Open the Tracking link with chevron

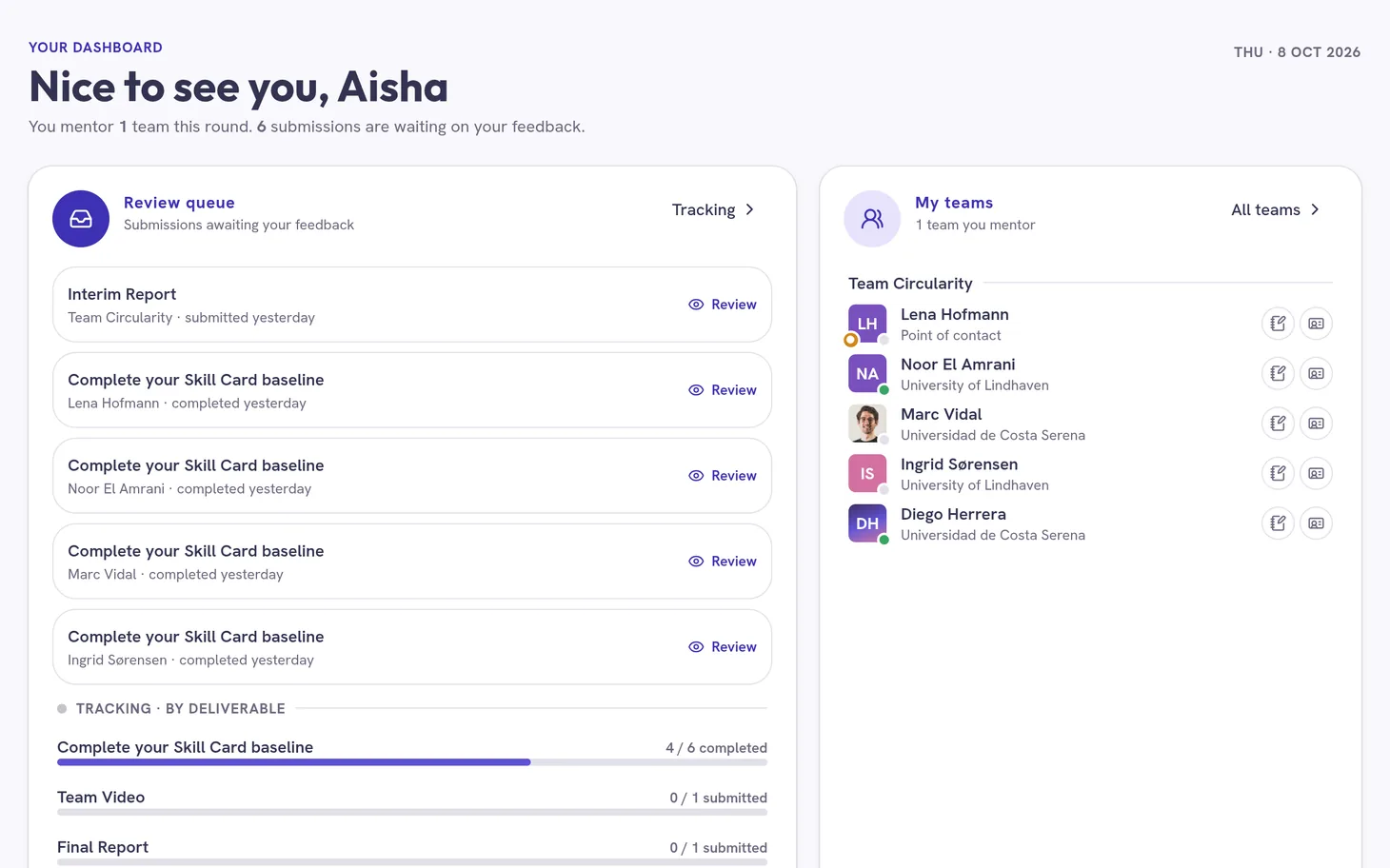713,209
